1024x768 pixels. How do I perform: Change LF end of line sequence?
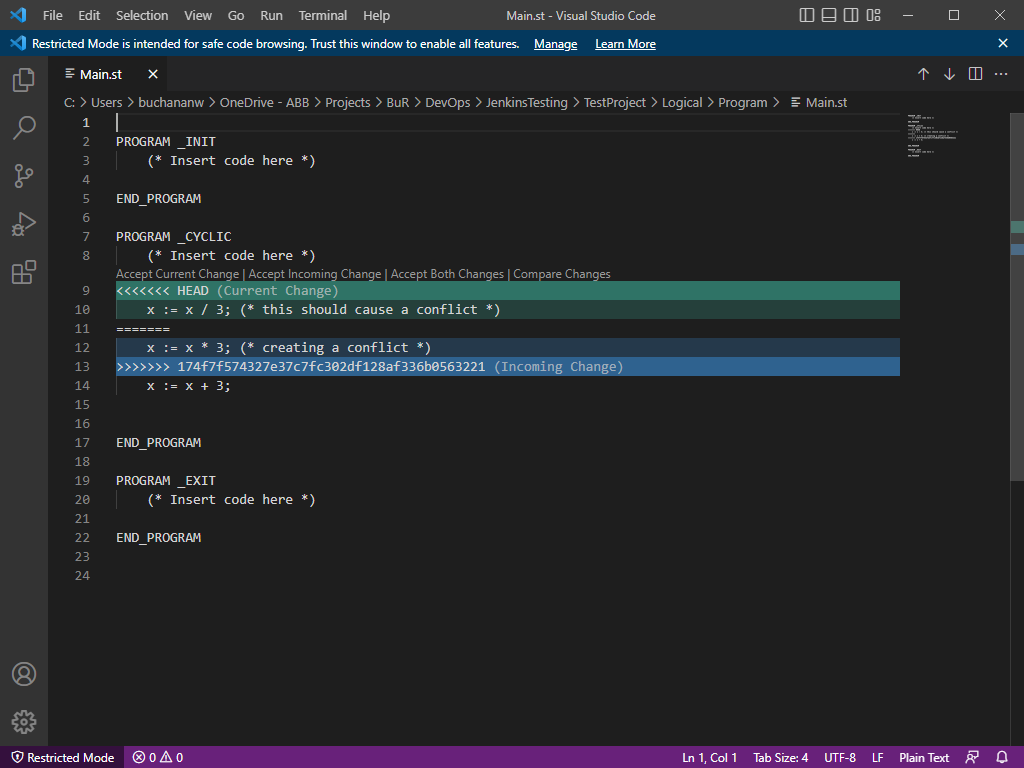pos(878,758)
